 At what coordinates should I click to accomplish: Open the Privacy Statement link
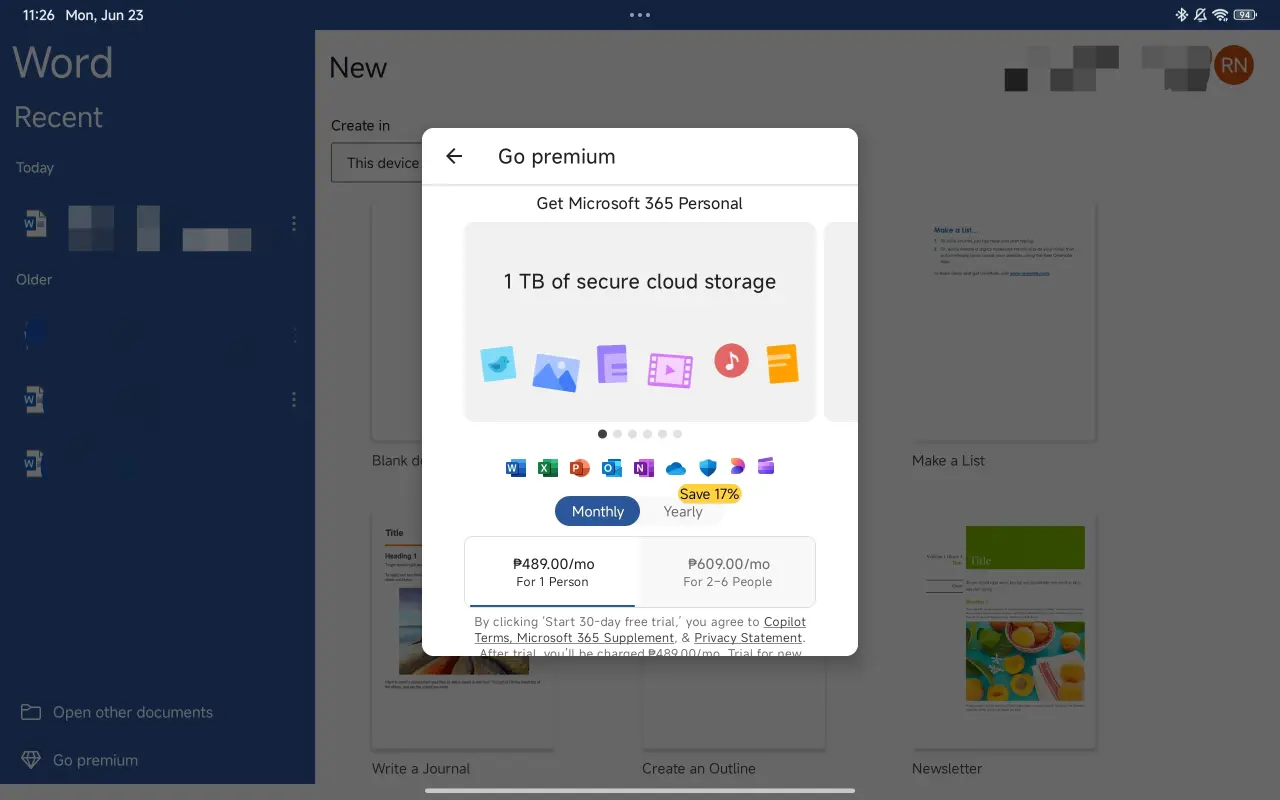click(x=748, y=638)
